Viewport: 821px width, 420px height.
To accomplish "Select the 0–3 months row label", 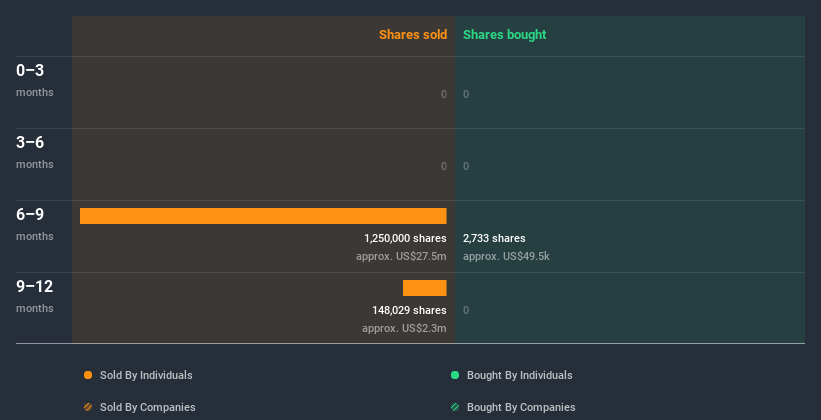I will coord(35,80).
